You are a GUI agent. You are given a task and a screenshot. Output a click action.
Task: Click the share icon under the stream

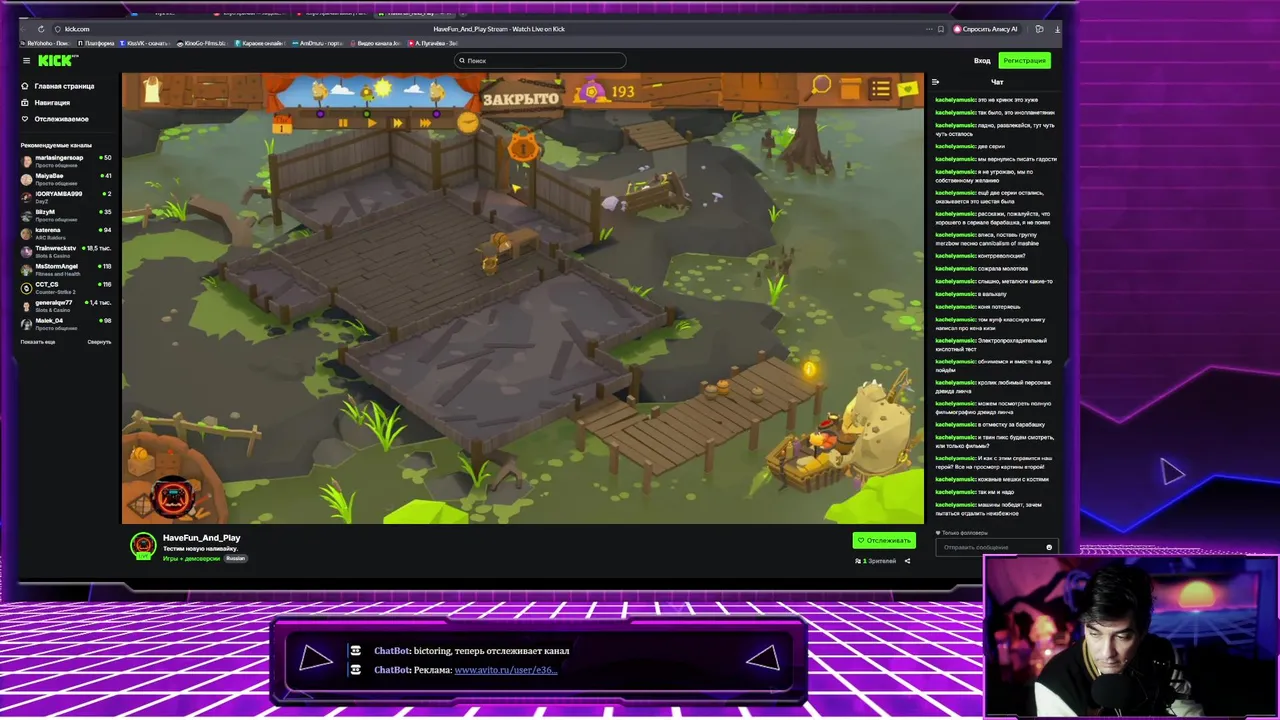[x=907, y=561]
